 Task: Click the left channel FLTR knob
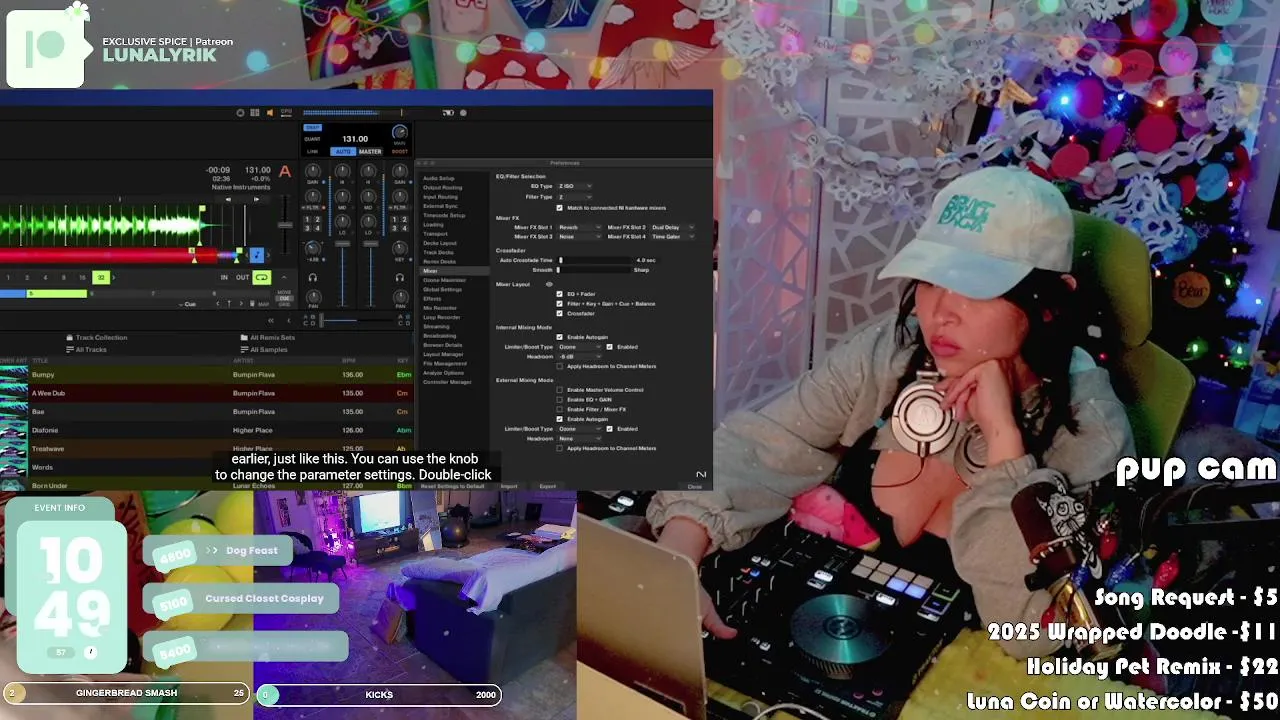(313, 197)
